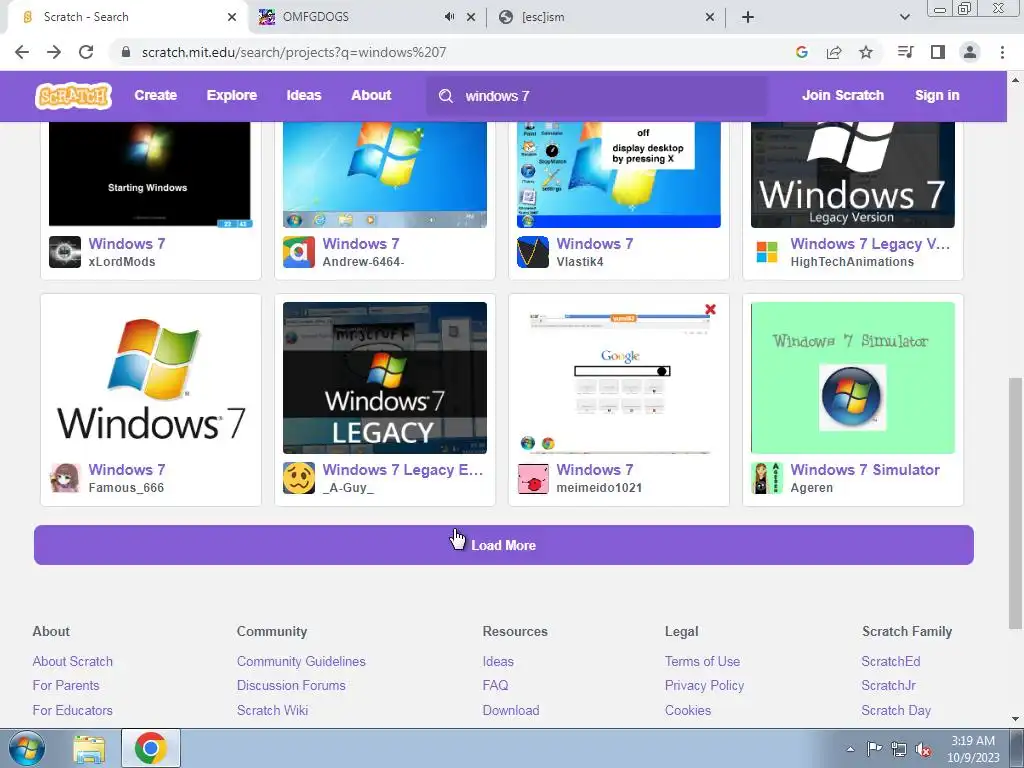
Task: Click Chrome icon on taskbar
Action: pos(150,749)
